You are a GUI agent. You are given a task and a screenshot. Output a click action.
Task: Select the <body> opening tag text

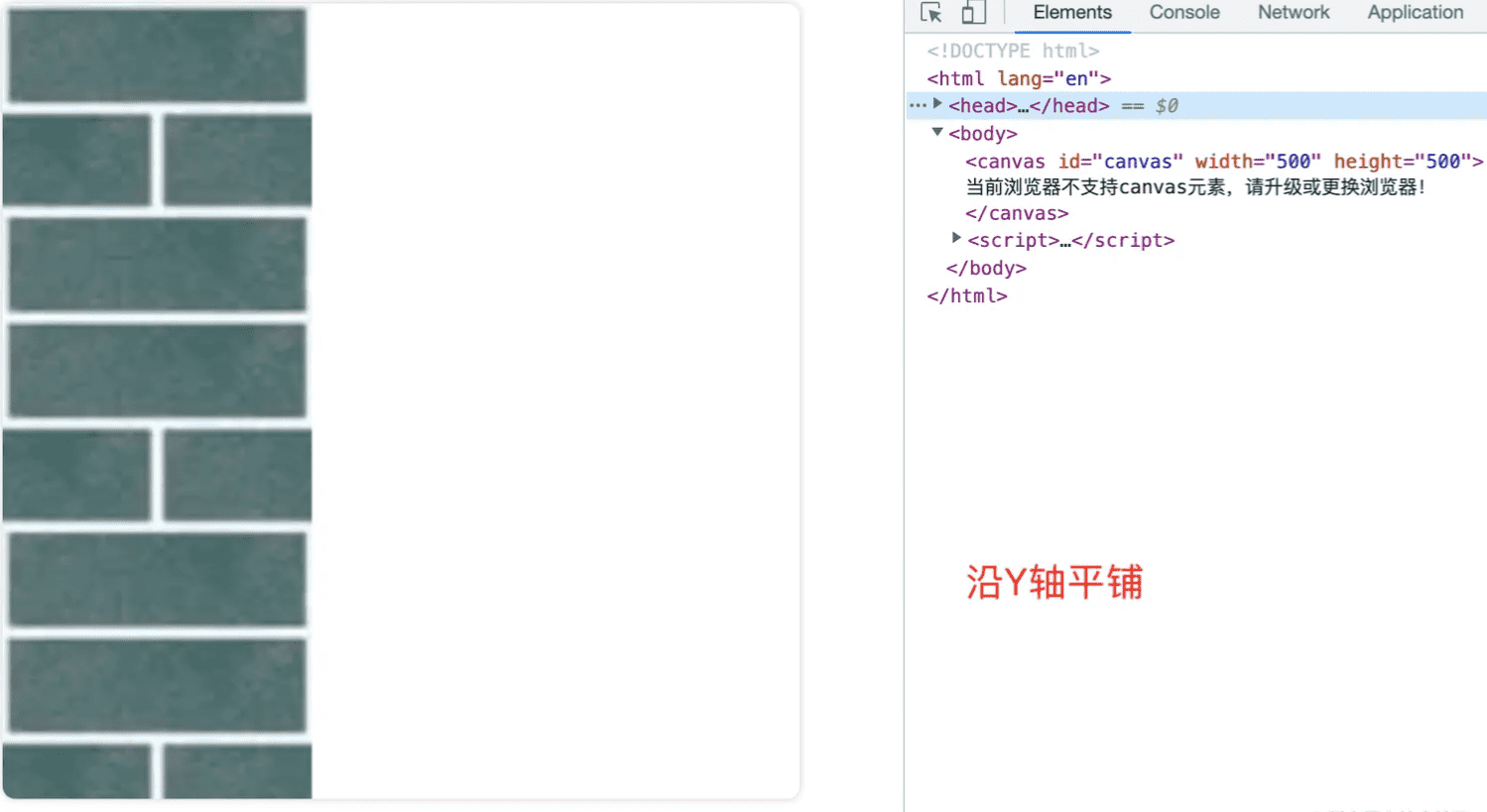(982, 134)
